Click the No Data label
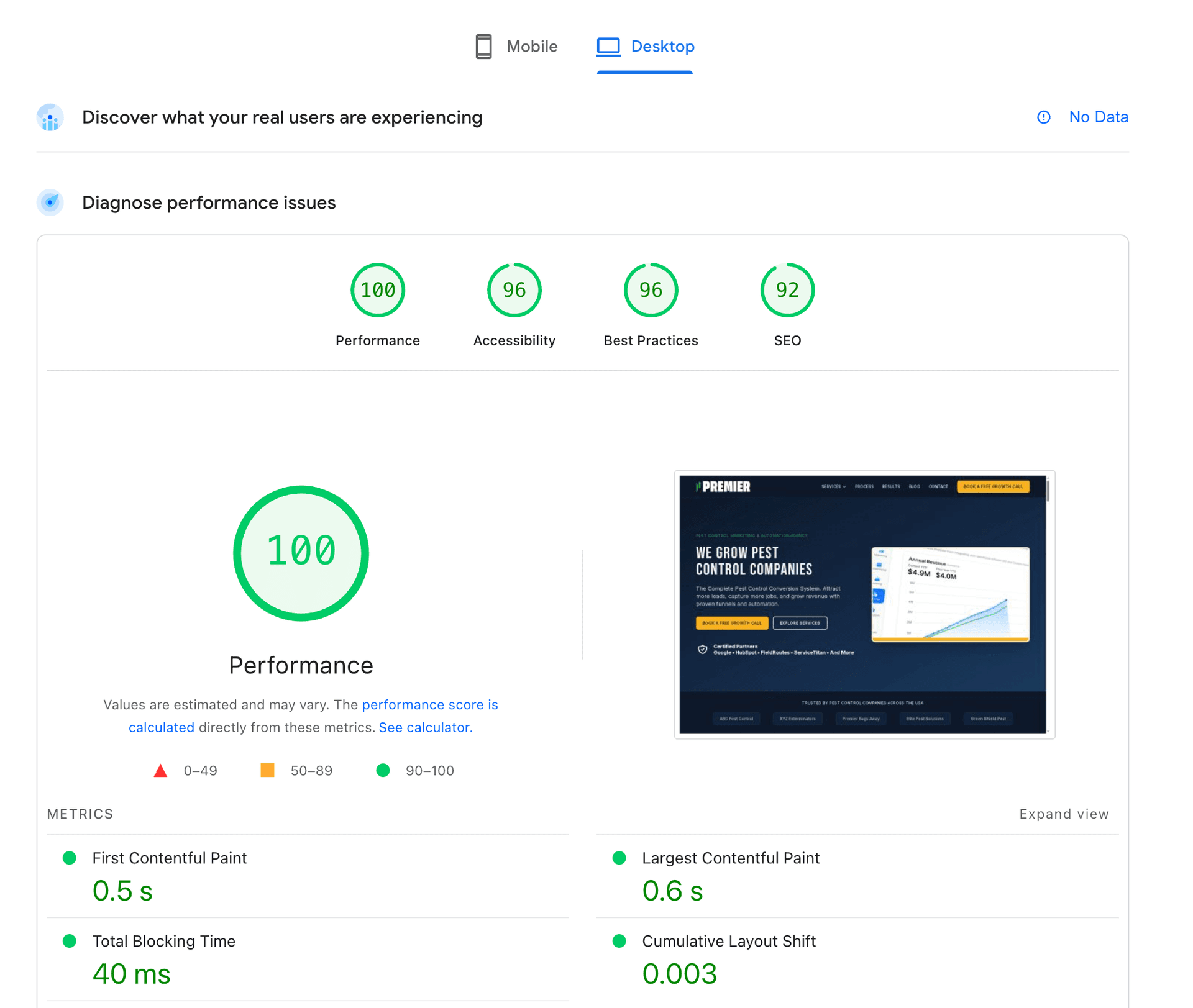 click(1099, 117)
